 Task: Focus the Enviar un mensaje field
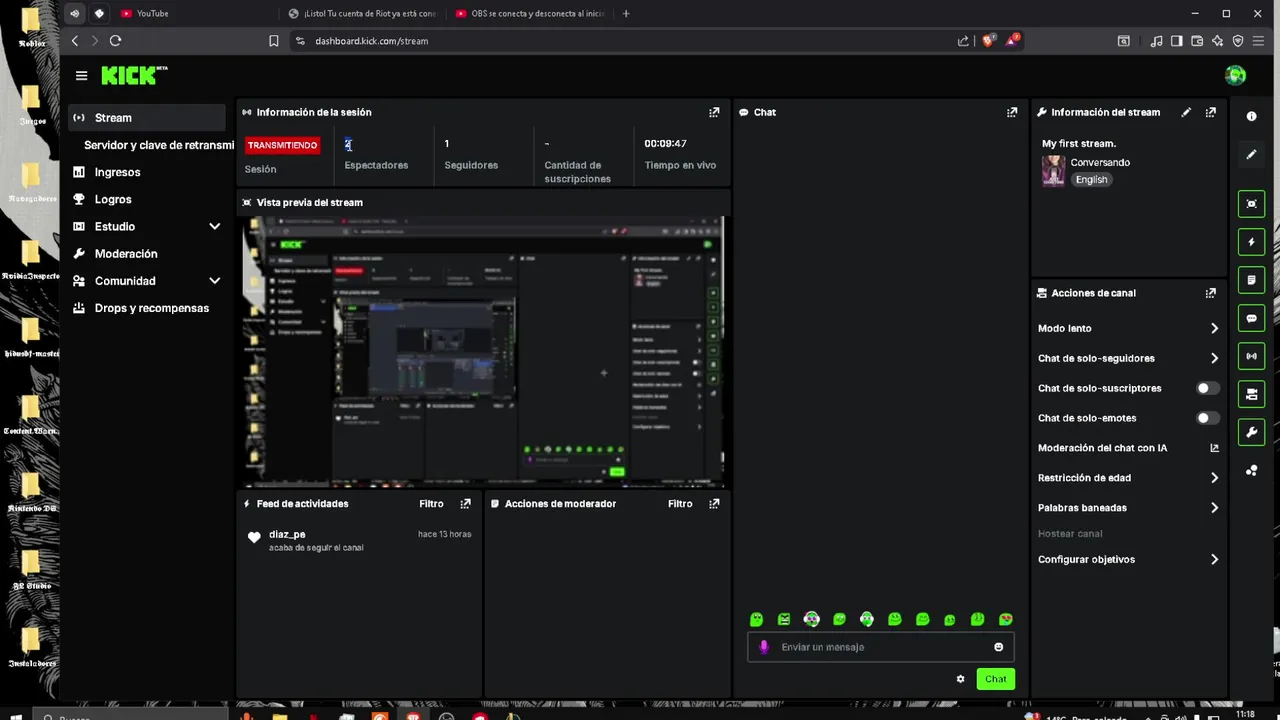click(x=881, y=647)
